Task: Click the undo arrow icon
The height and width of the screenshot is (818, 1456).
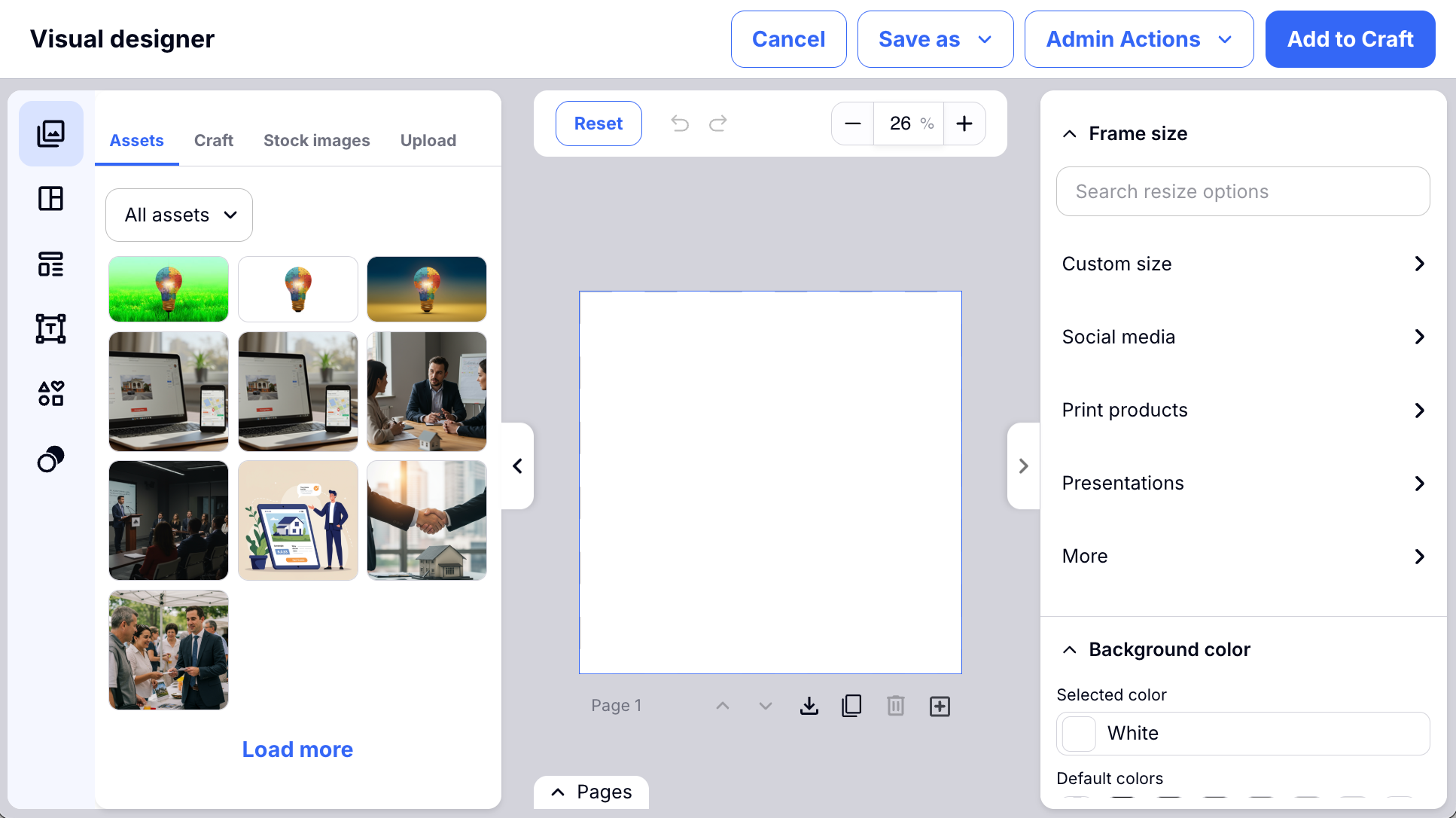Action: pos(680,124)
